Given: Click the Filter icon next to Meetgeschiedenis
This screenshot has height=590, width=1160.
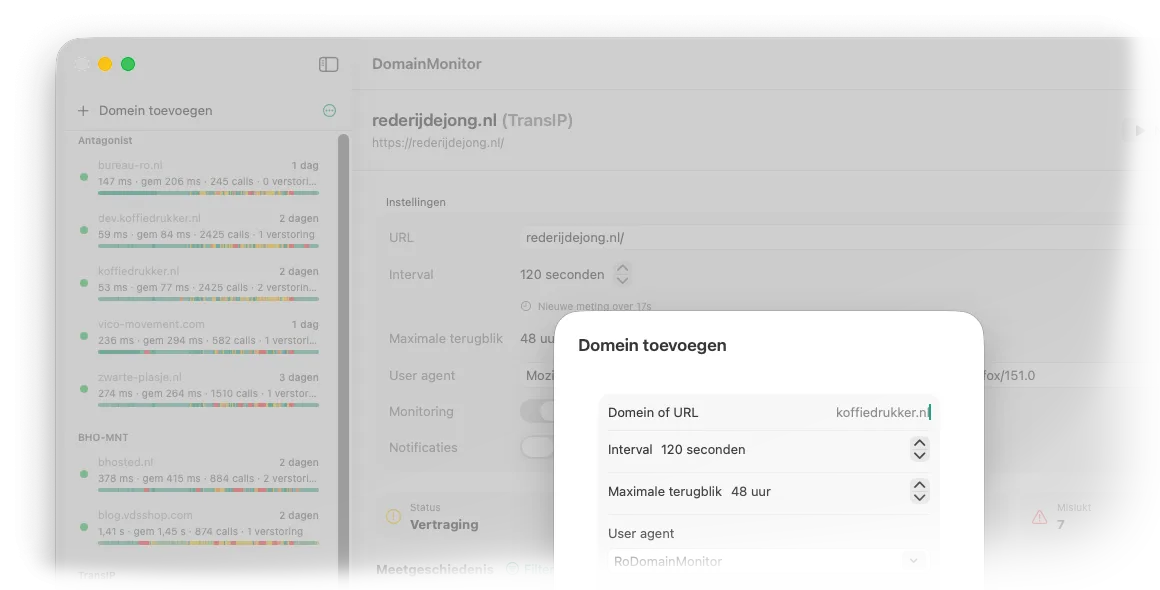Looking at the screenshot, I should (512, 569).
